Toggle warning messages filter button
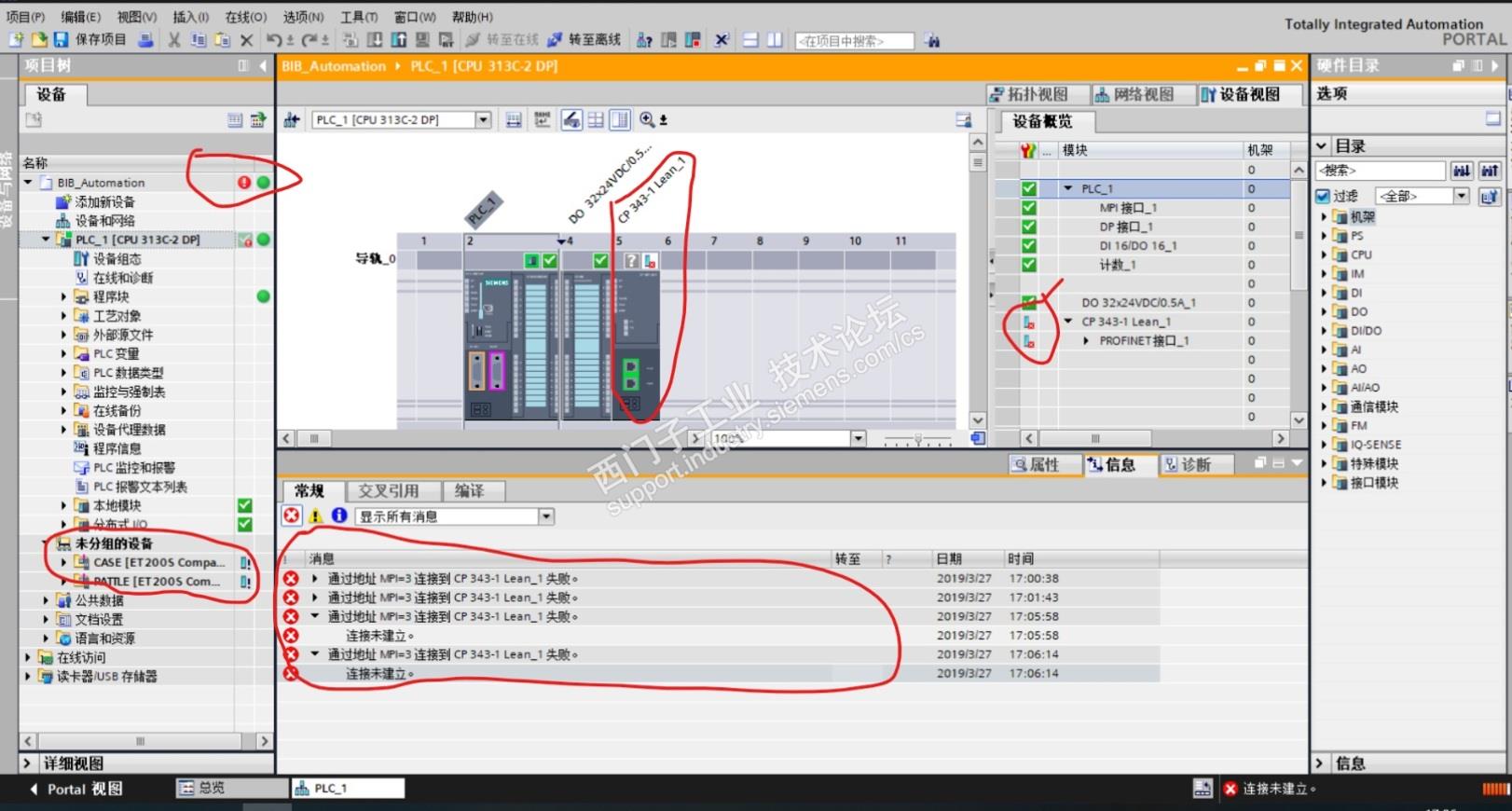Image resolution: width=1512 pixels, height=811 pixels. 316,515
